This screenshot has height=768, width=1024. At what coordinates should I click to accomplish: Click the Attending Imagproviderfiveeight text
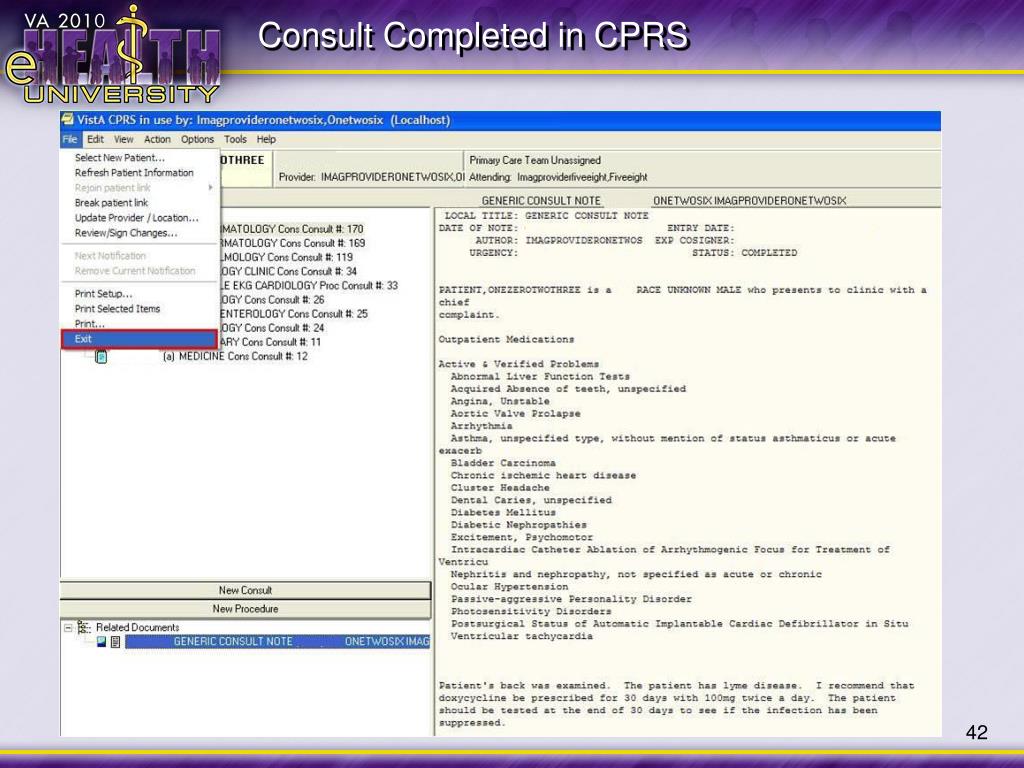click(x=558, y=177)
